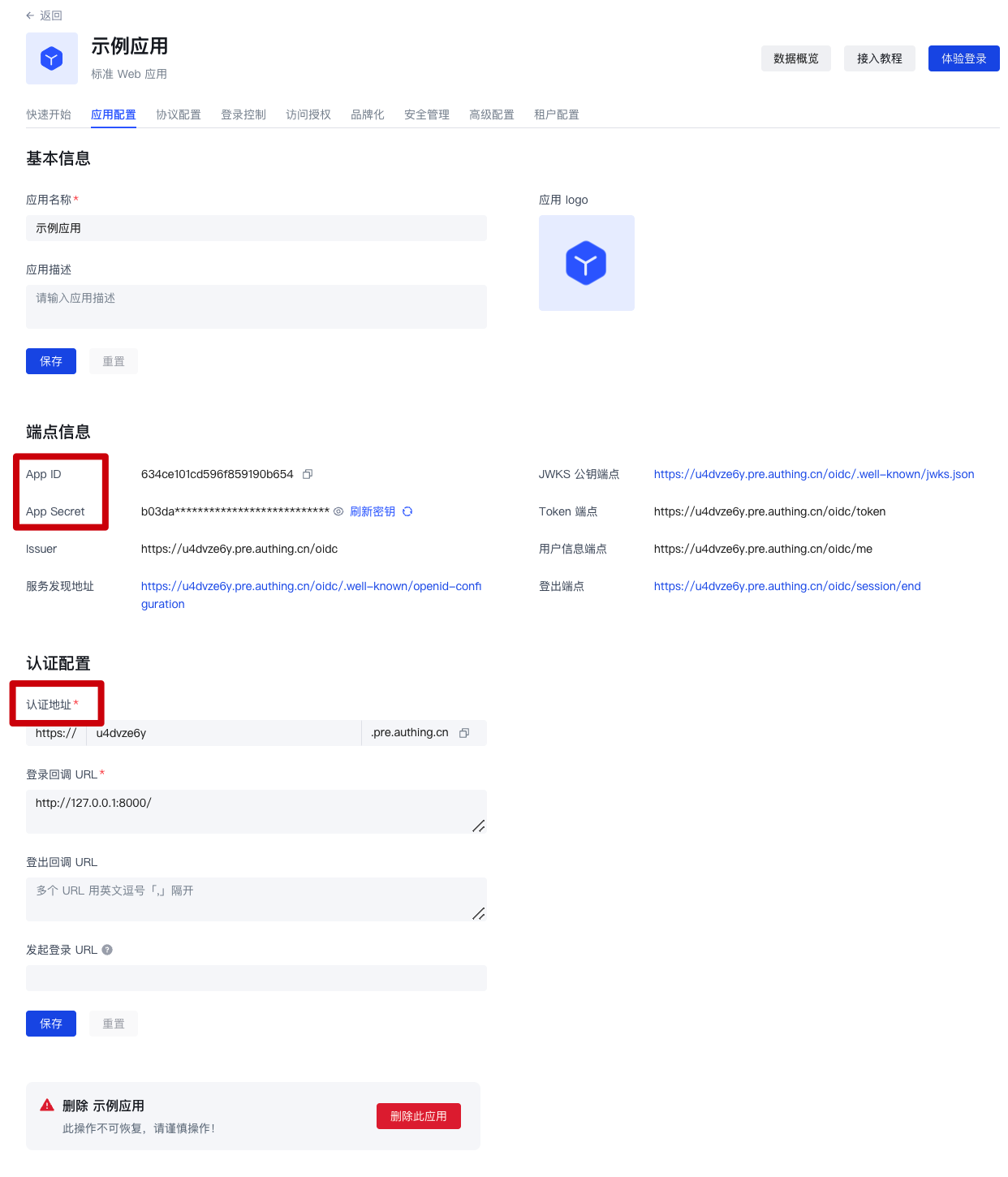Viewport: 1008px width, 1177px height.
Task: Click the 刷新密钥 link
Action: point(373,511)
